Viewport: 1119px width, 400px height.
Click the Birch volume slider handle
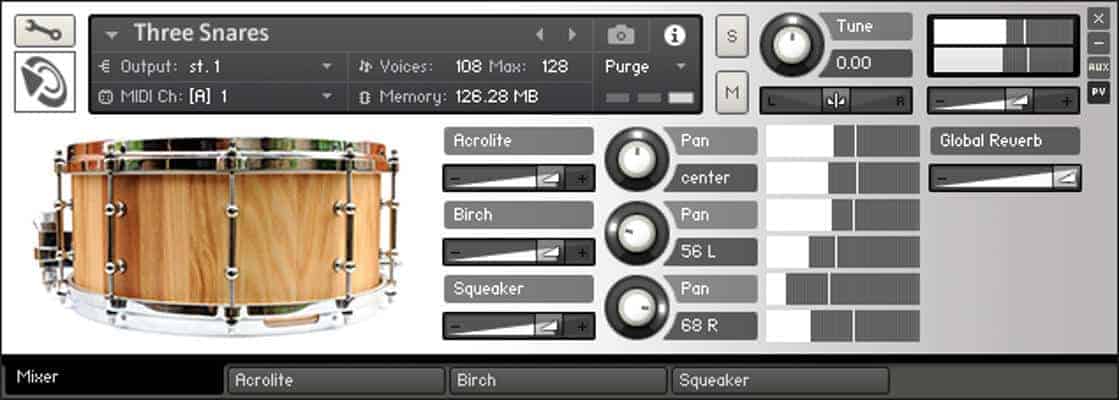point(550,252)
